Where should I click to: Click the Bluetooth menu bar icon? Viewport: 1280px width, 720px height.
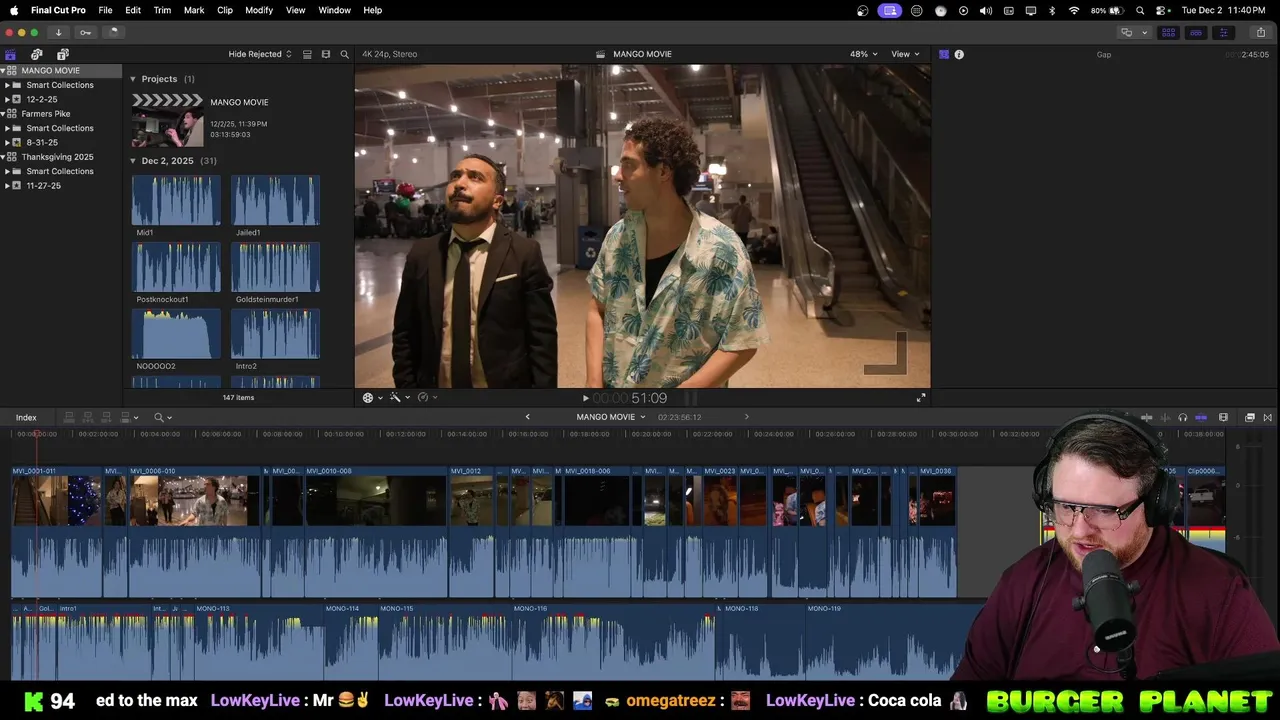coord(1052,10)
